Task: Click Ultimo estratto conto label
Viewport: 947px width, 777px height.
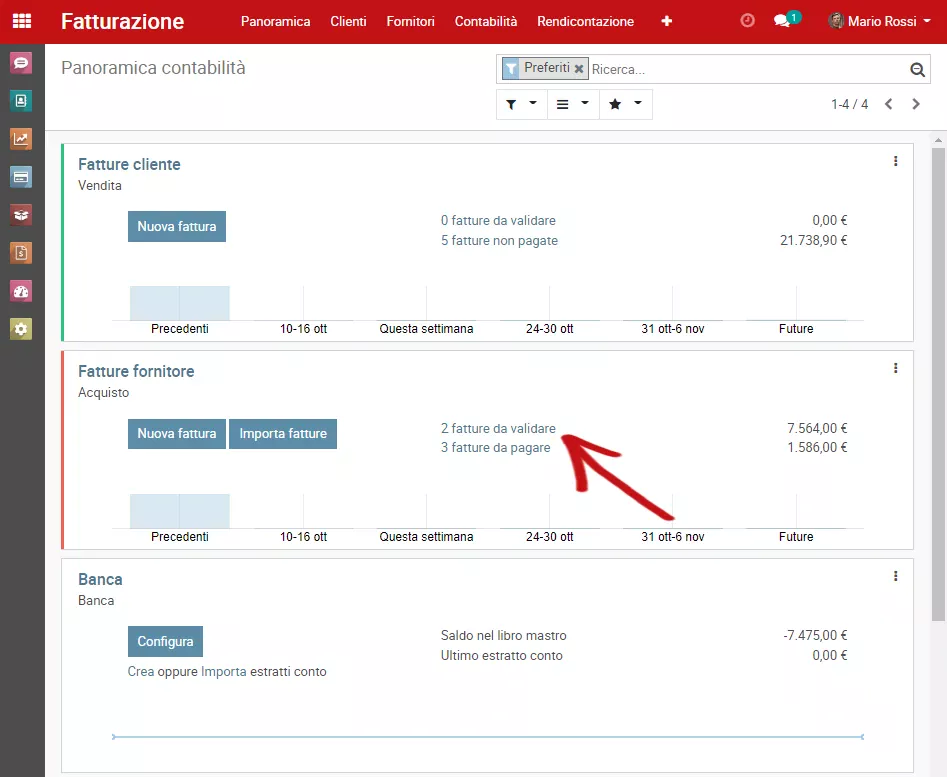Action: point(502,656)
